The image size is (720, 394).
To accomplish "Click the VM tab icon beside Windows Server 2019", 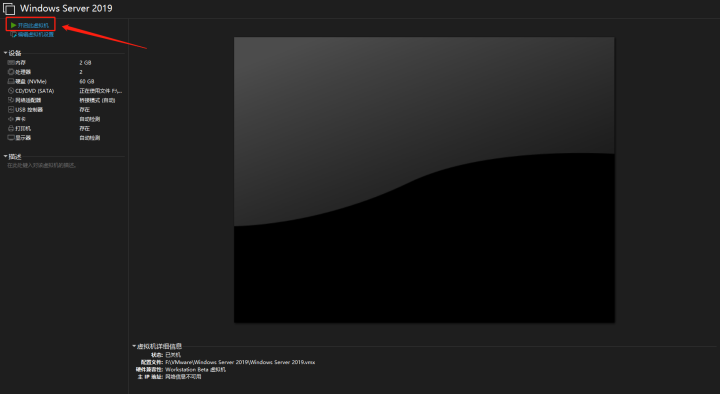I will point(9,8).
